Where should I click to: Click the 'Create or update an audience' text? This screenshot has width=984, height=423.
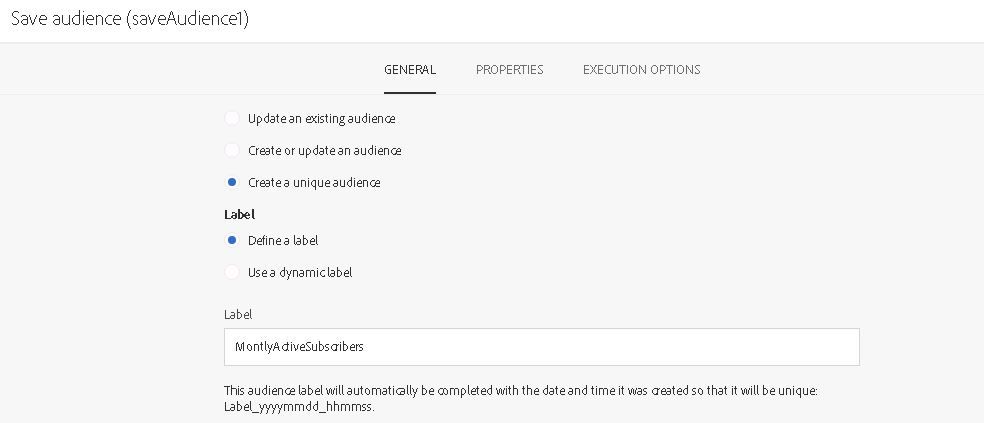325,151
